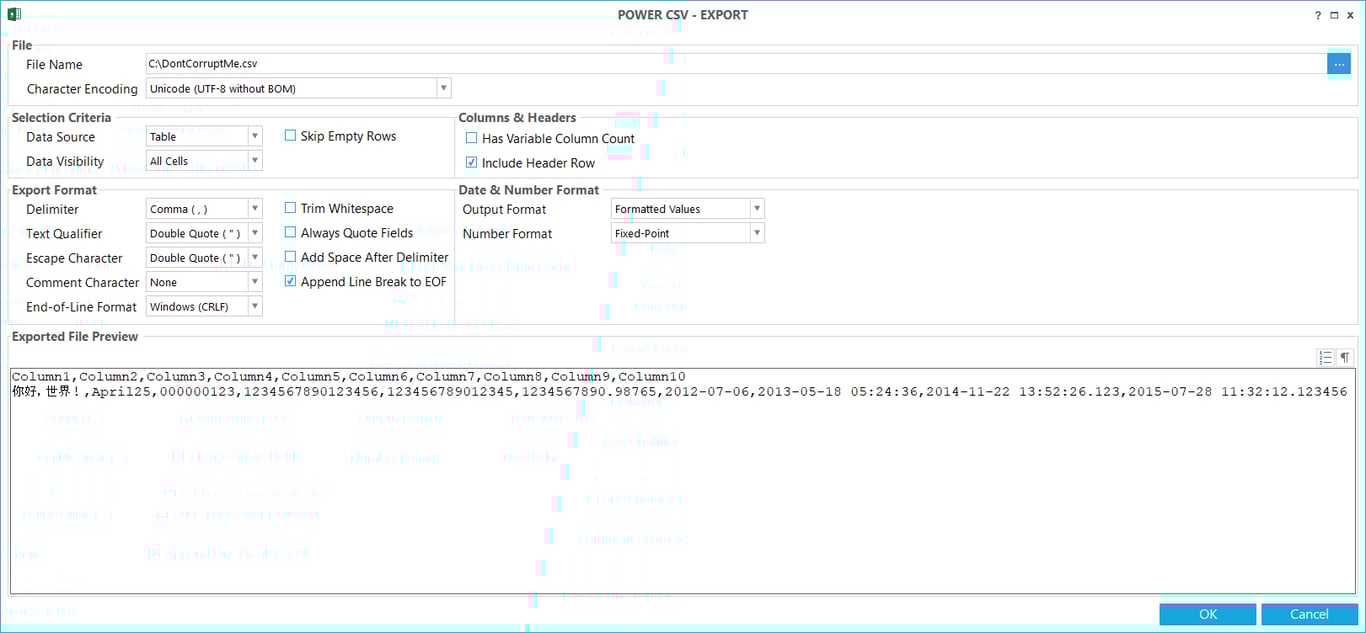Click the Character Encoding label
Viewport: 1366px width, 633px height.
[82, 89]
